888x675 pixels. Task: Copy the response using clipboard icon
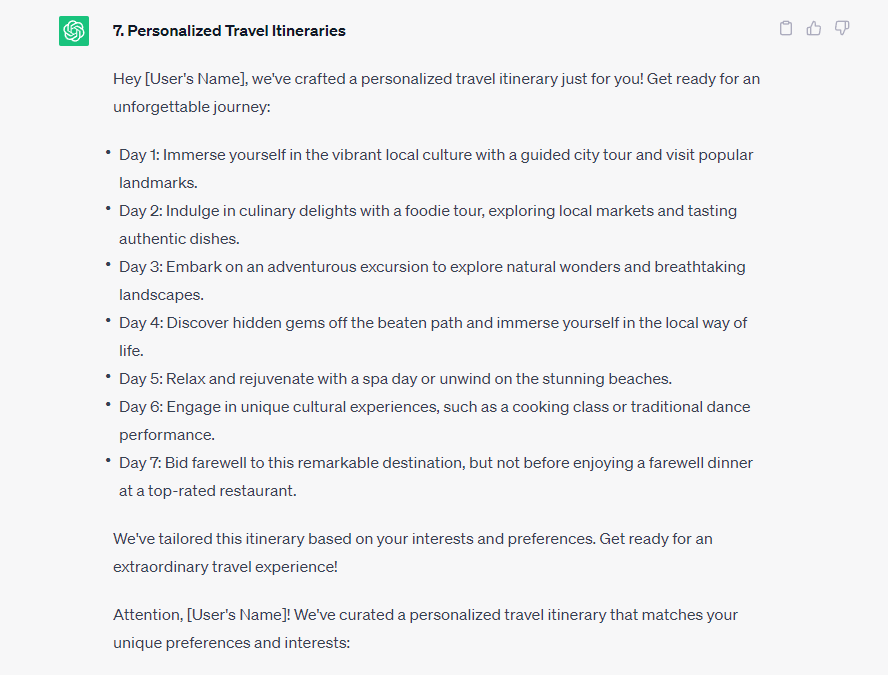pyautogui.click(x=785, y=28)
